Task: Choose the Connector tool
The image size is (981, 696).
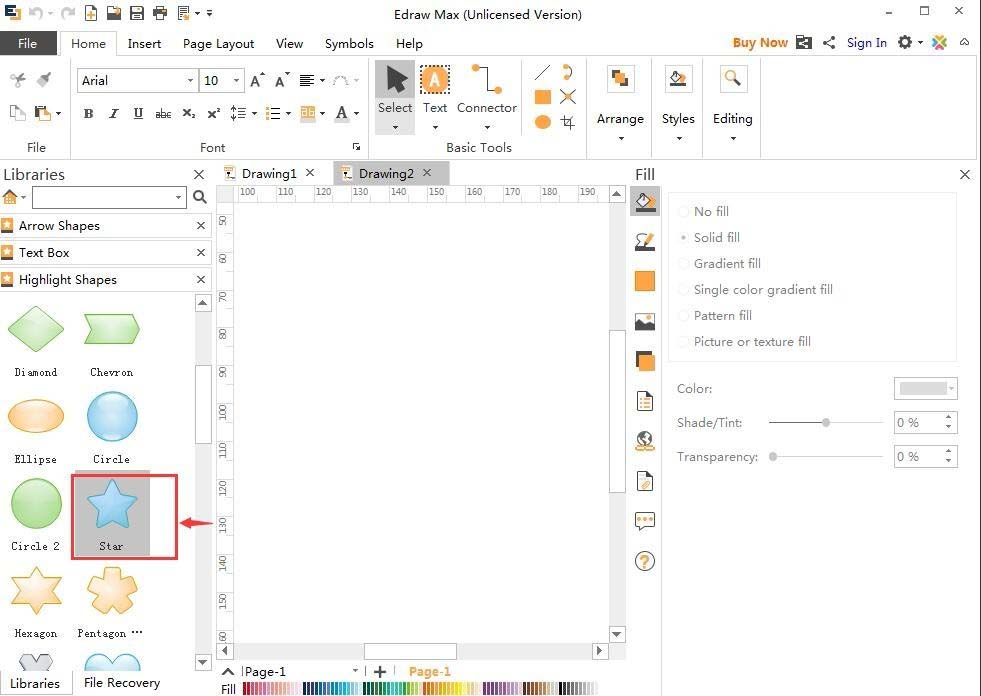Action: (x=487, y=90)
